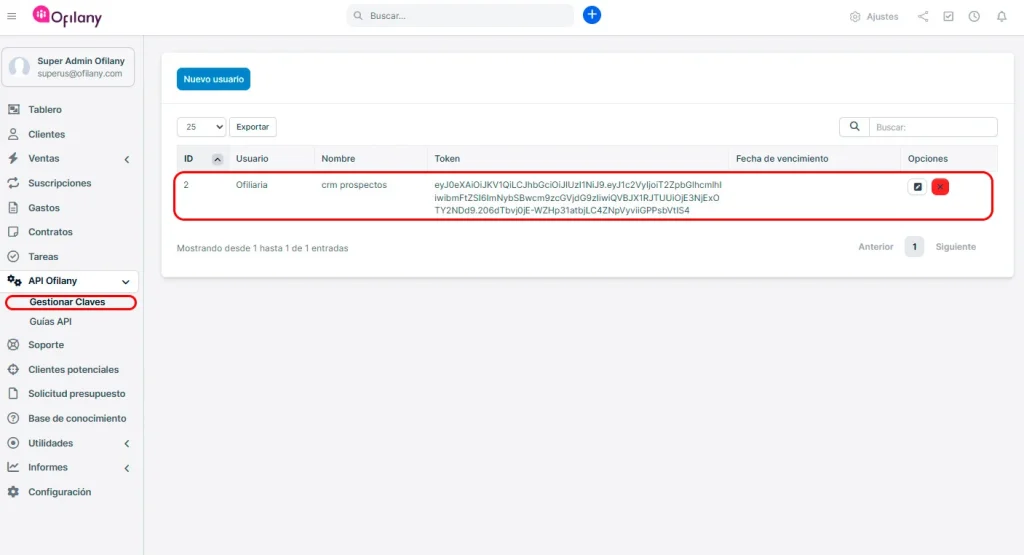Open the checkbox tasks icon in header
Viewport: 1024px width, 555px height.
coord(948,17)
